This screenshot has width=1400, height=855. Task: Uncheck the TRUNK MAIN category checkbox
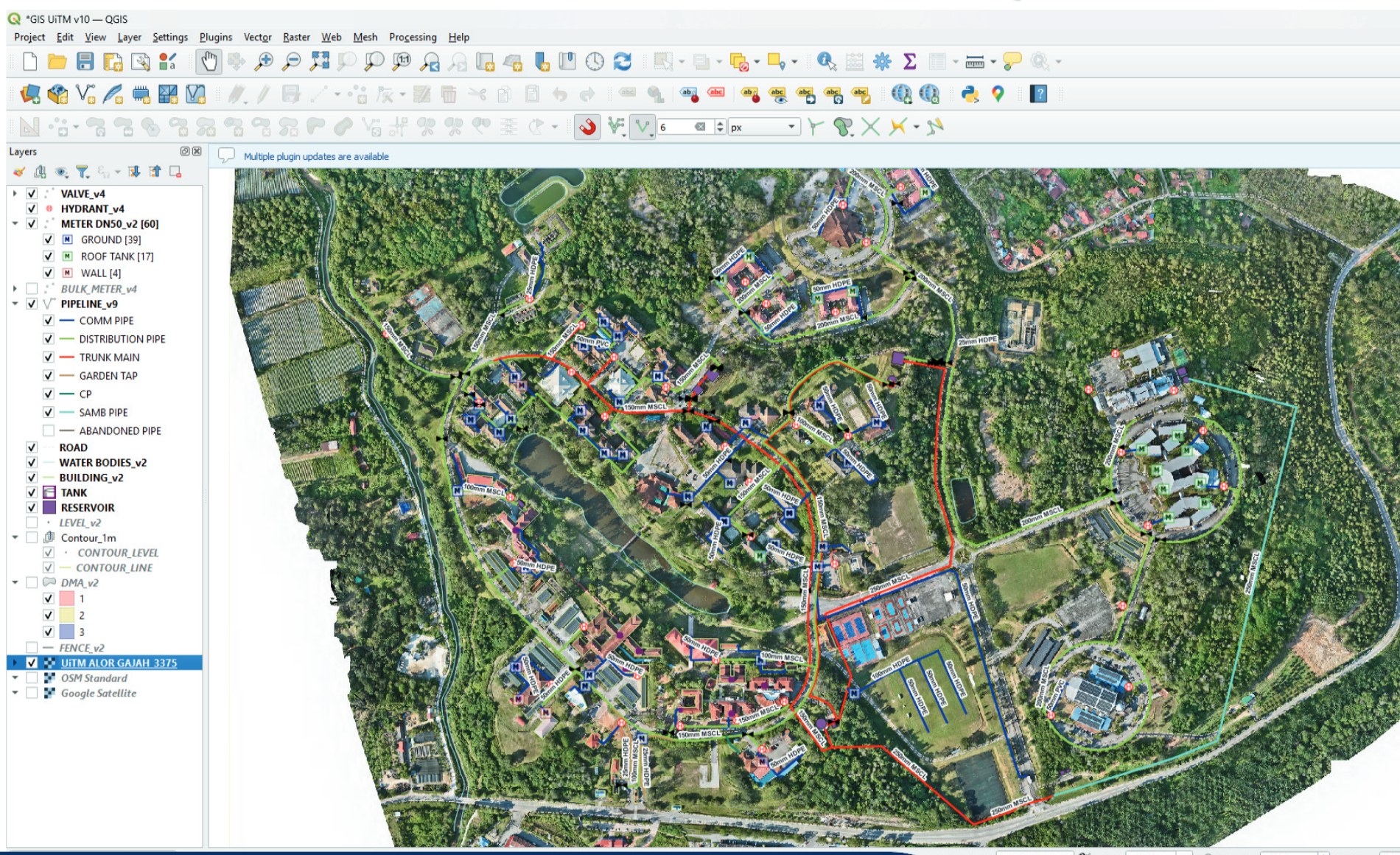tap(48, 357)
